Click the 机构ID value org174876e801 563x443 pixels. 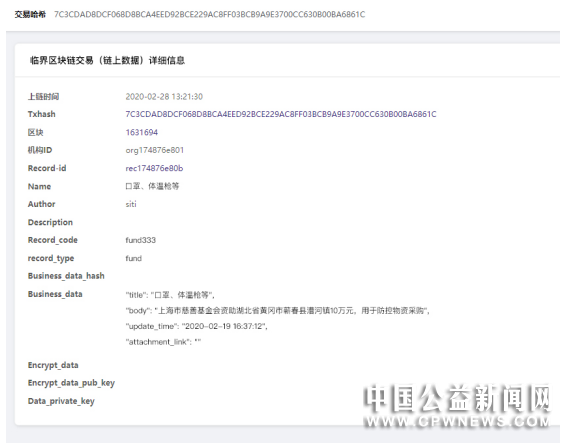[x=154, y=150]
